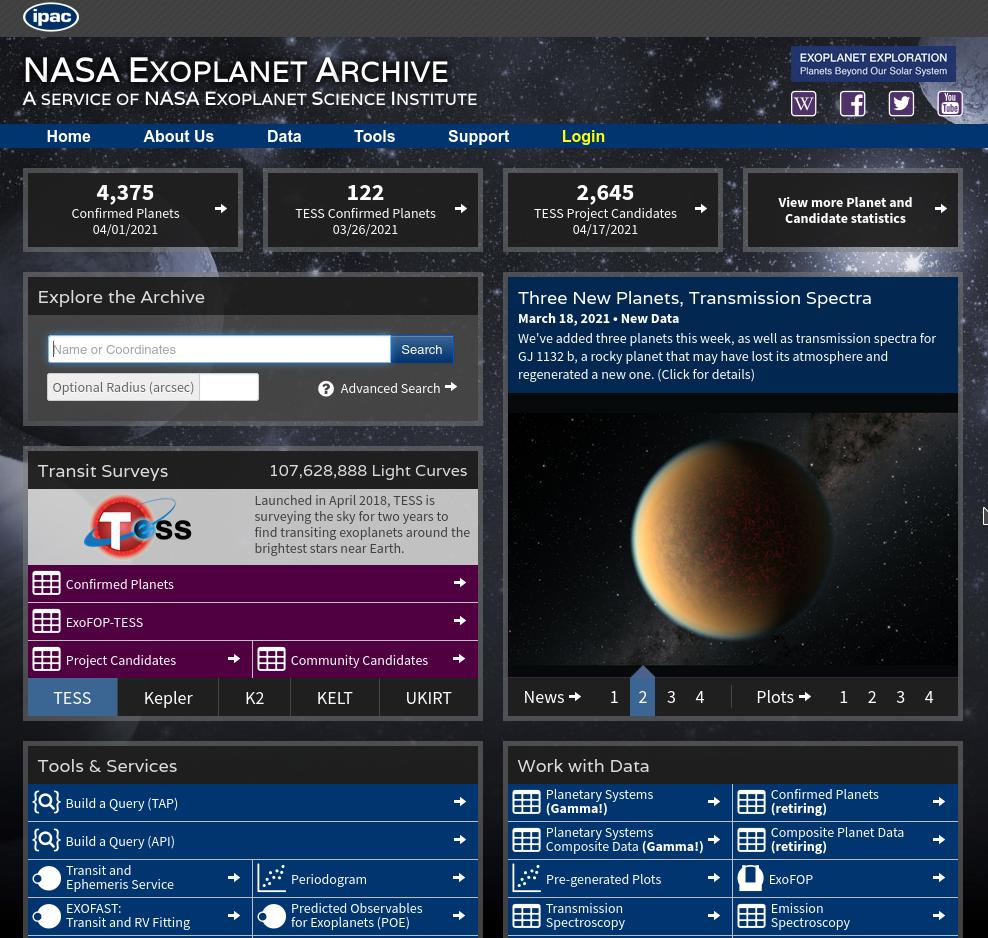Click the Advanced Search help question mark
This screenshot has height=938, width=988.
tap(326, 388)
